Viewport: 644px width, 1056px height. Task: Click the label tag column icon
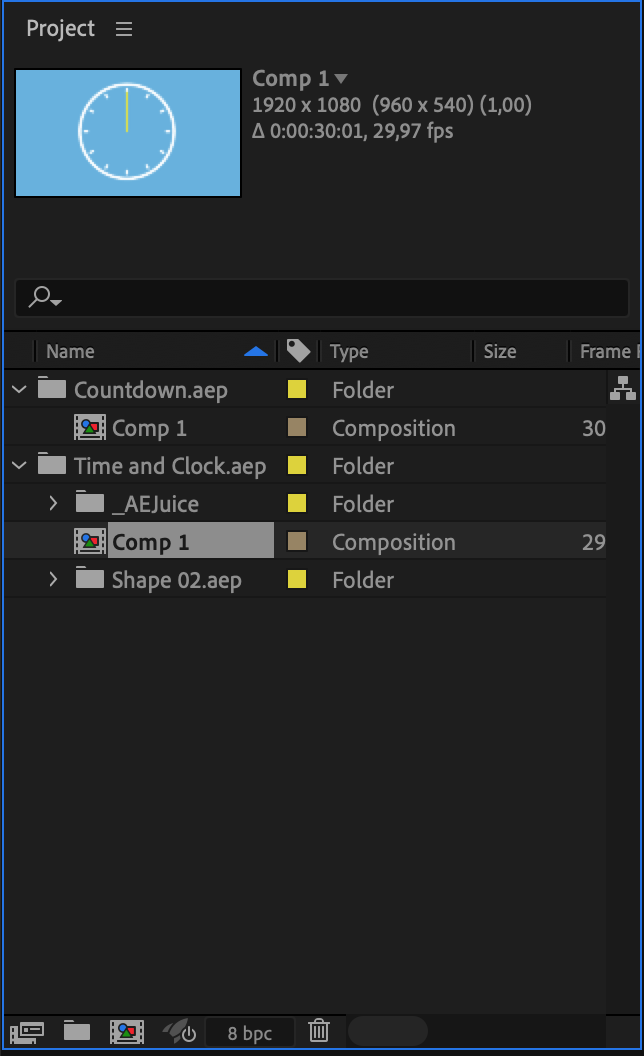click(297, 351)
